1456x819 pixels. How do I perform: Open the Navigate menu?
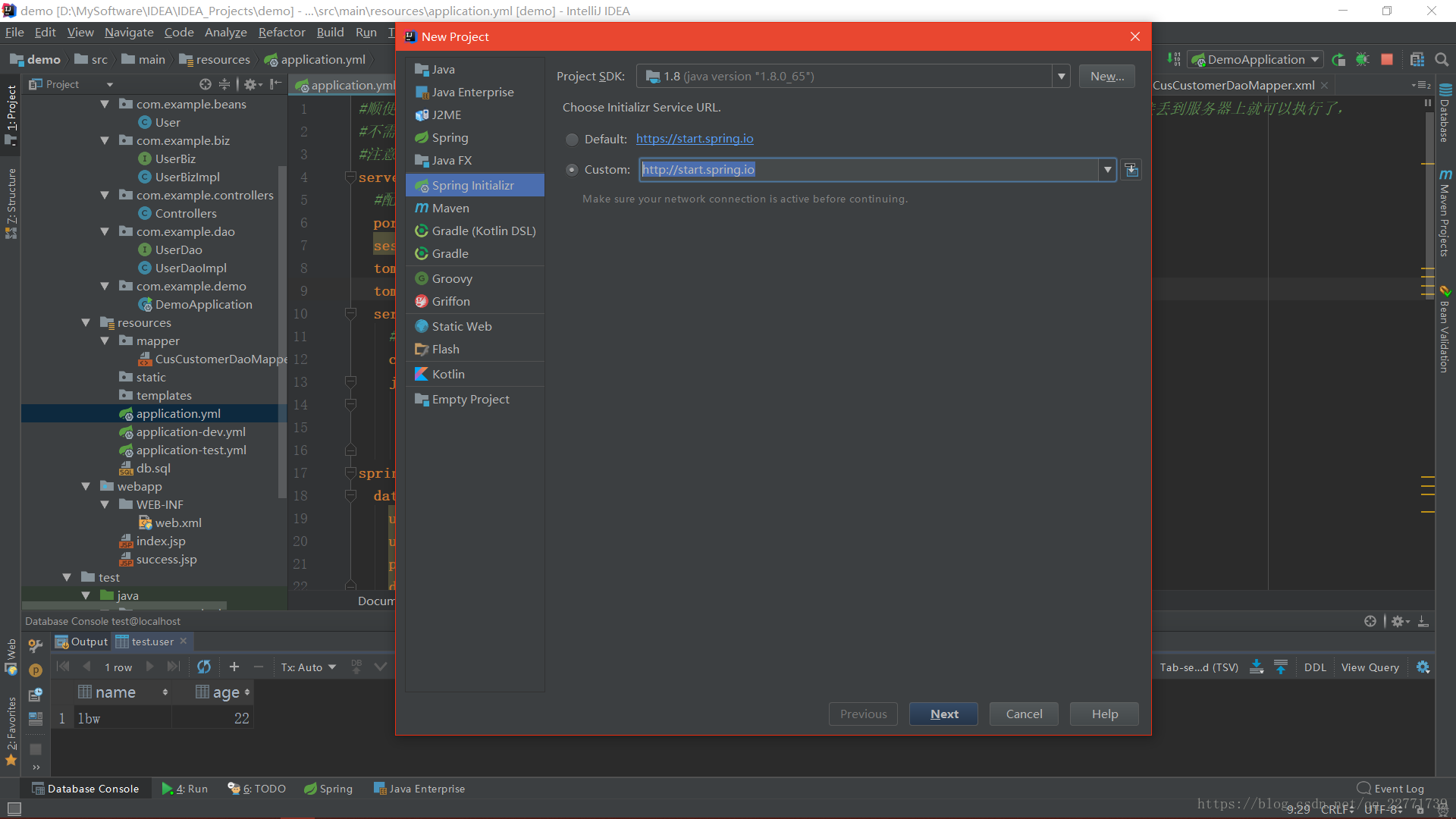[x=129, y=32]
